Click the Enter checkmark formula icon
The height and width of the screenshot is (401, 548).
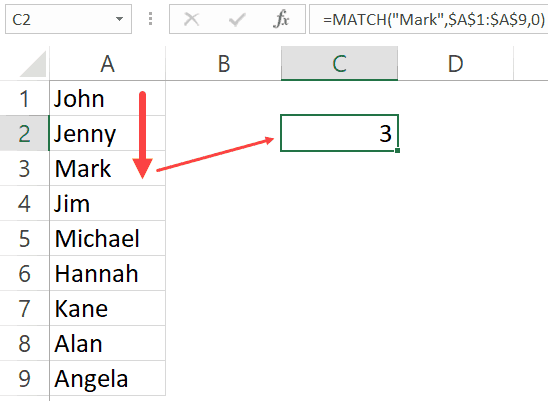click(237, 19)
